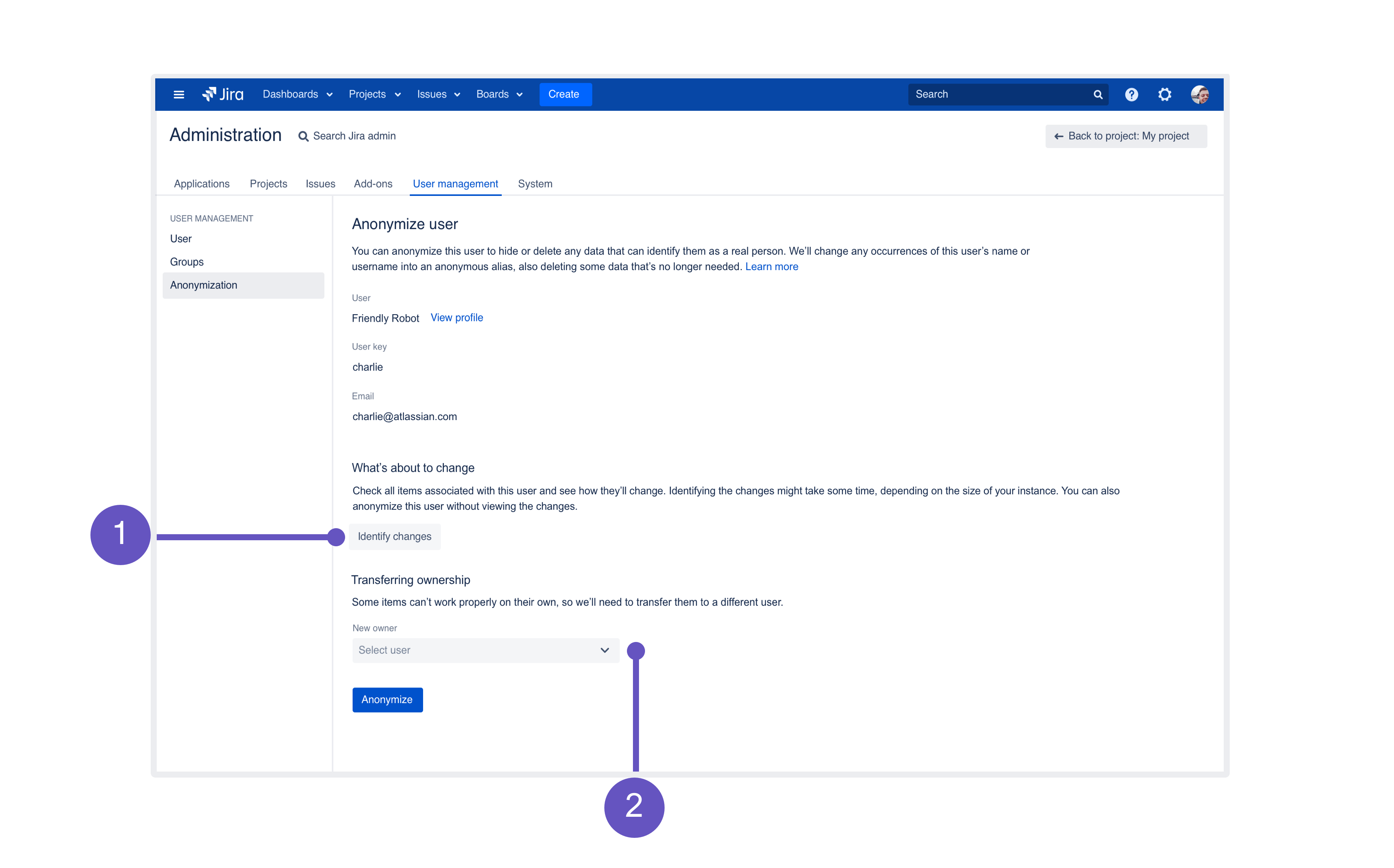Follow the Learn more link
Viewport: 1394px width, 868px height.
(x=771, y=267)
